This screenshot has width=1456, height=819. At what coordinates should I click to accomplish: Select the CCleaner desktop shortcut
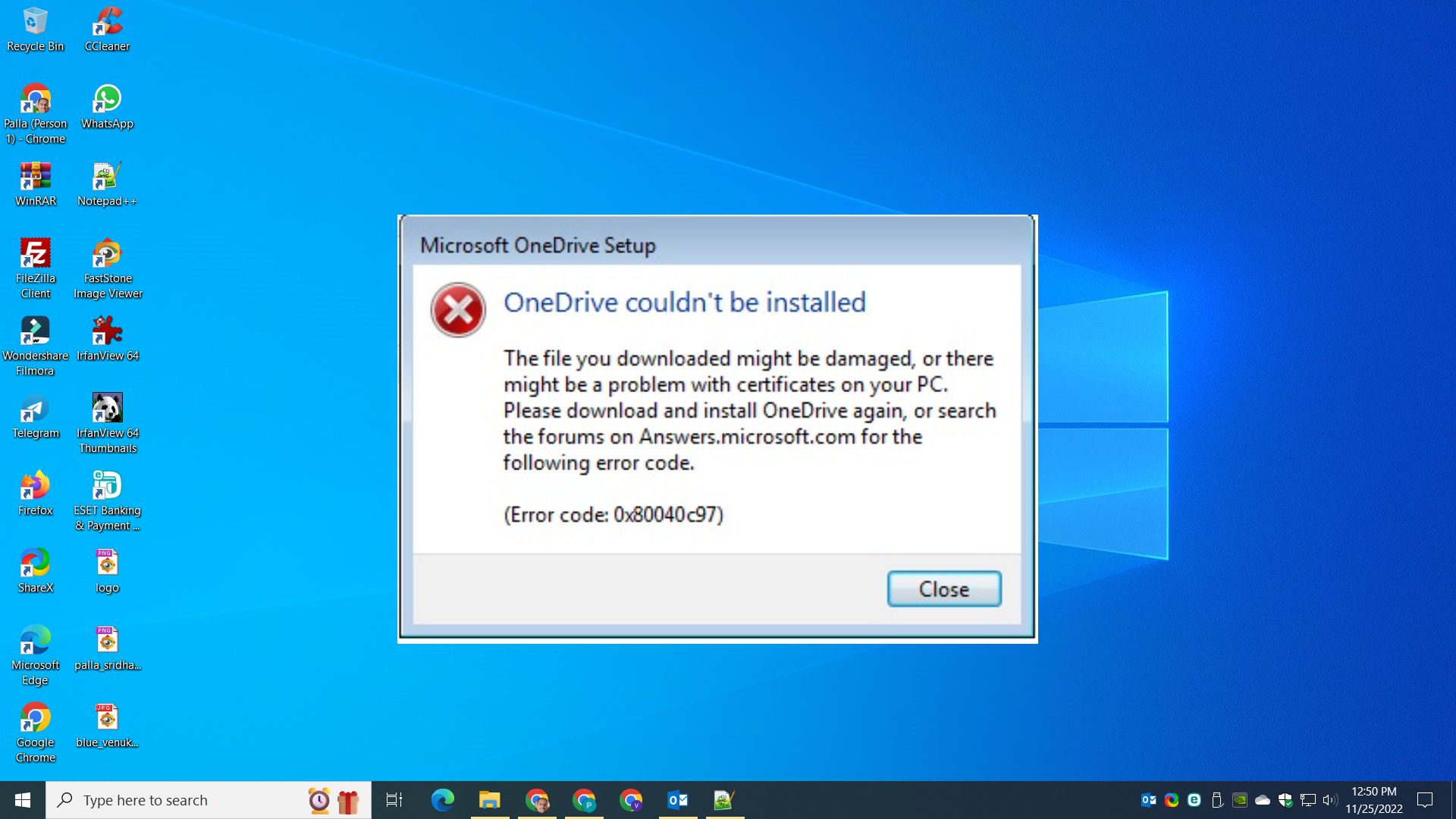coord(107,30)
